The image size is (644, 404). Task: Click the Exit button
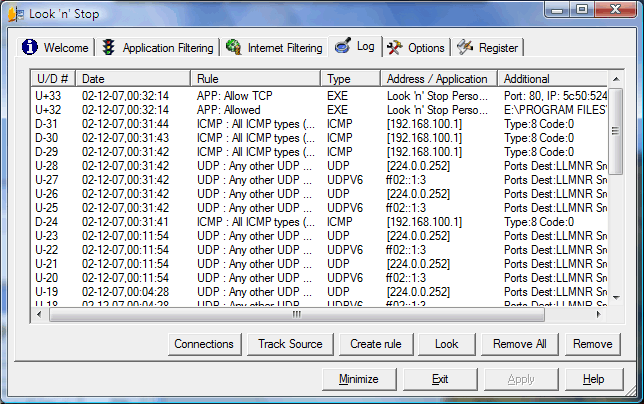click(x=440, y=379)
